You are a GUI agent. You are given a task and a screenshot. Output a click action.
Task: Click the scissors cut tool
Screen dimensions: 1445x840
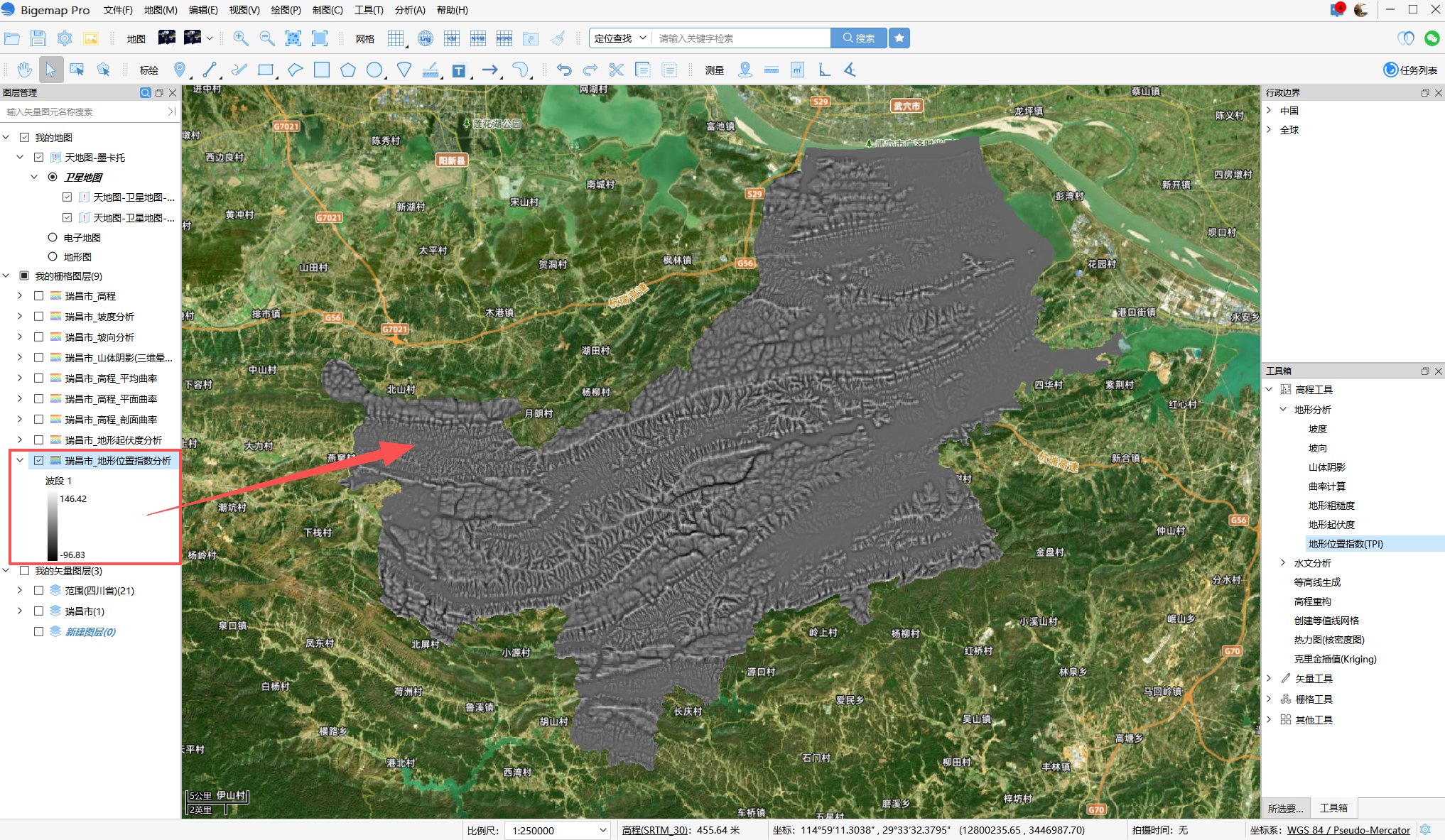click(x=616, y=70)
